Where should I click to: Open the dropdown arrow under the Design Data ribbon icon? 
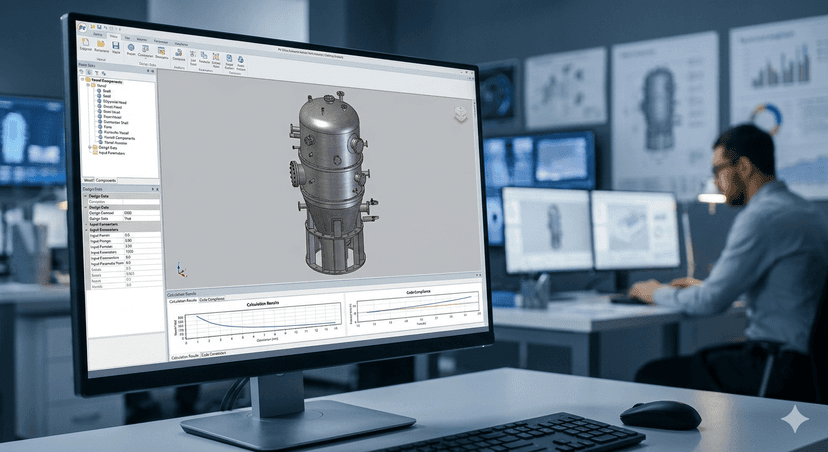point(145,58)
